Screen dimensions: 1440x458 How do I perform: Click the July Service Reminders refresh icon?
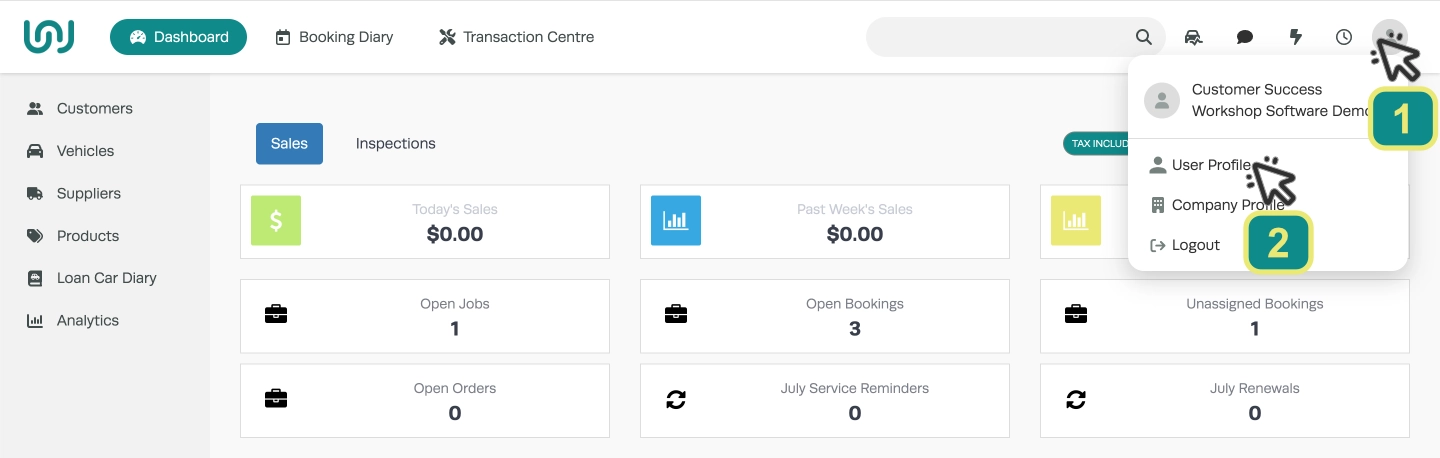tap(676, 400)
